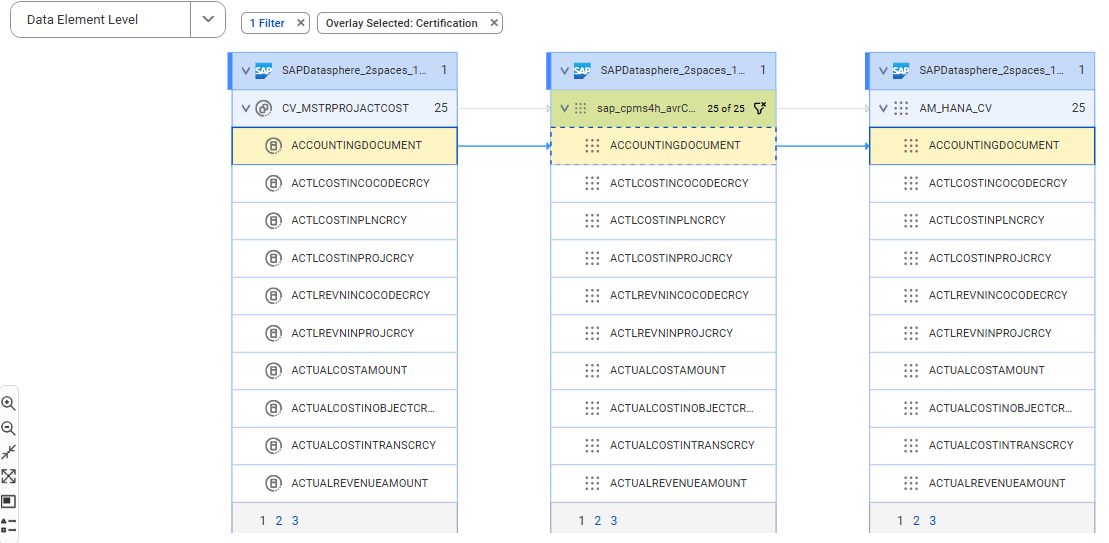Click SAP logo in first SAPDatasphere column header
This screenshot has height=543, width=1109.
click(264, 70)
